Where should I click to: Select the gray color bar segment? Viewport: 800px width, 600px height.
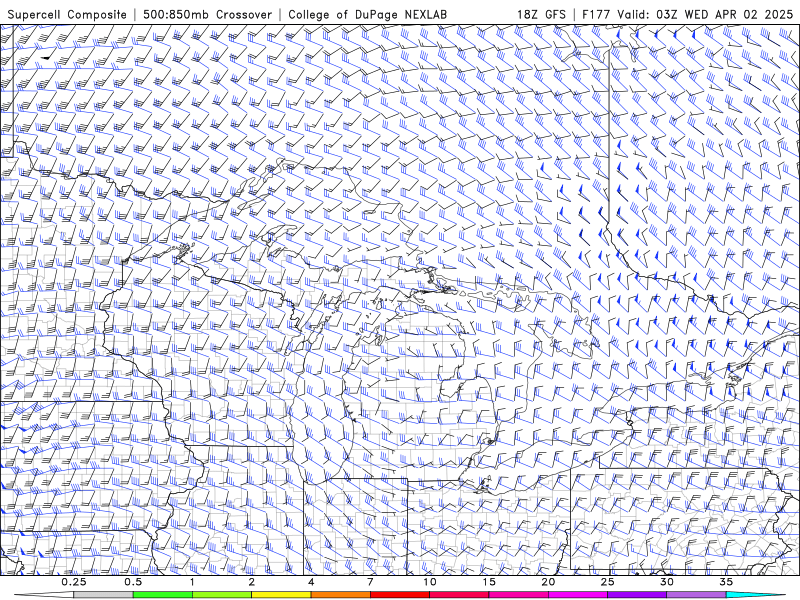(x=104, y=595)
